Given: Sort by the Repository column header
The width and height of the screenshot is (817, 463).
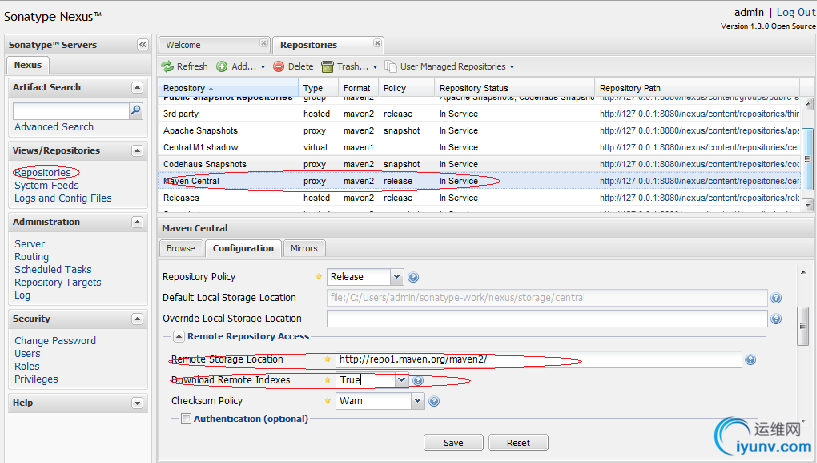Looking at the screenshot, I should click(229, 88).
